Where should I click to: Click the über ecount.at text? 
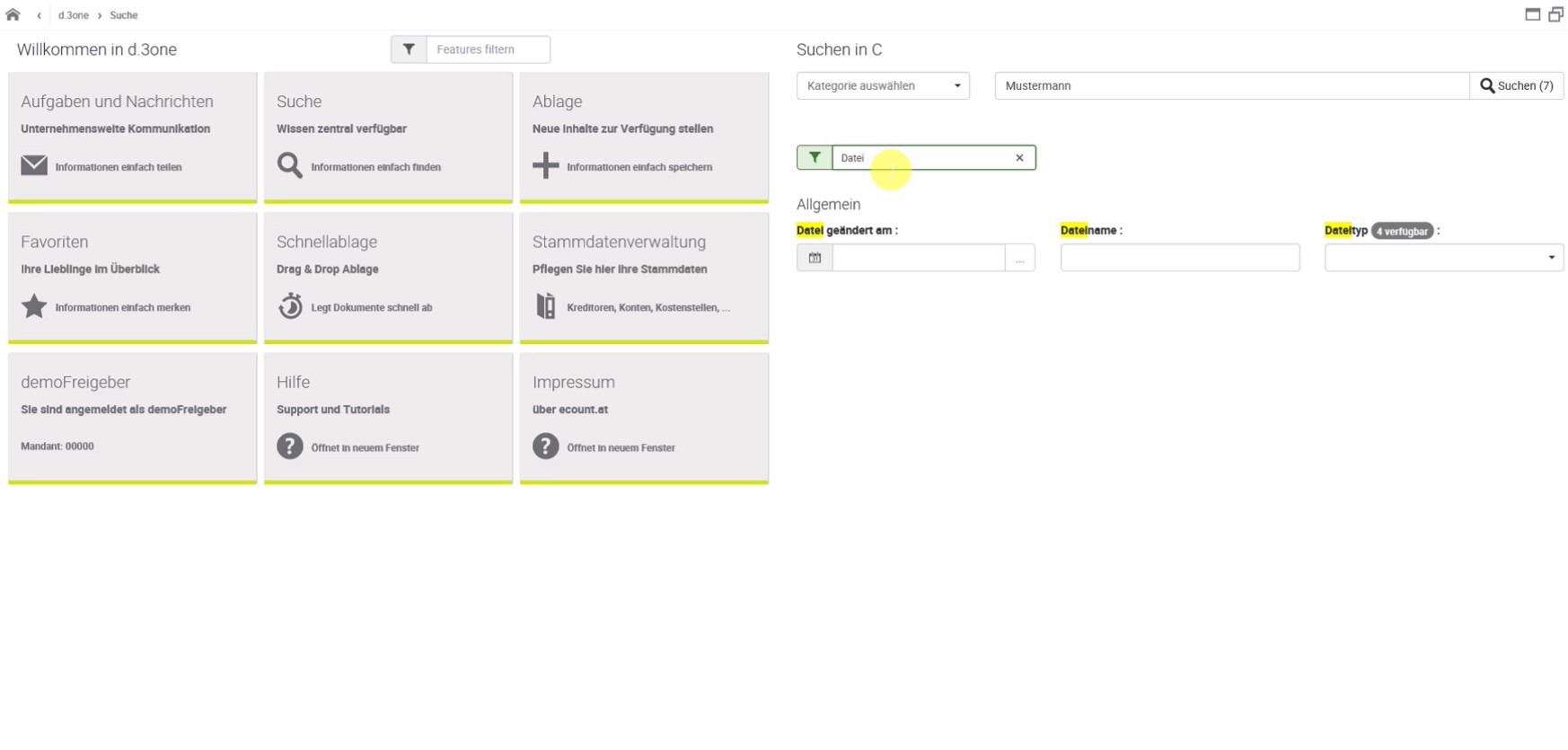point(570,409)
